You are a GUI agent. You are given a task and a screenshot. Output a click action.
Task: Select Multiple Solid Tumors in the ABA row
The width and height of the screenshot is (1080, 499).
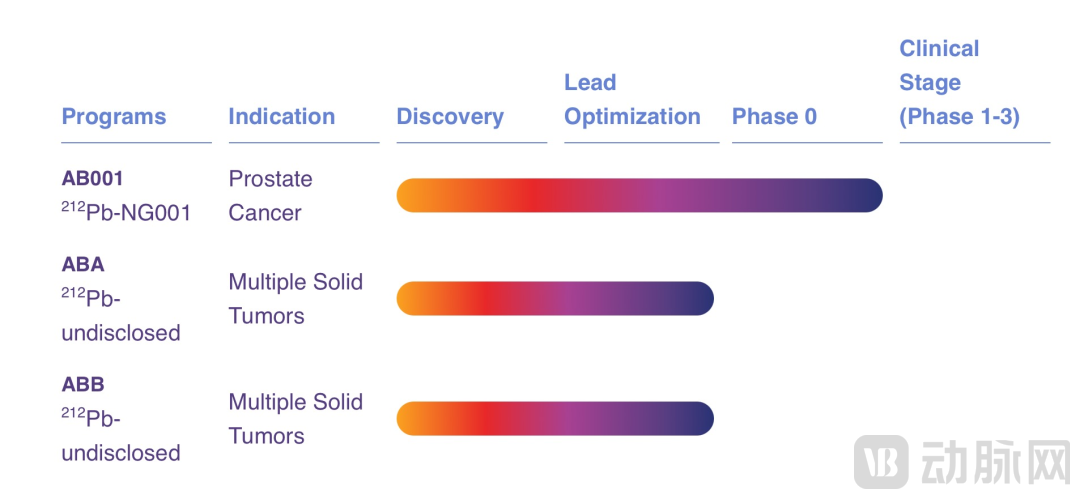[x=295, y=299]
